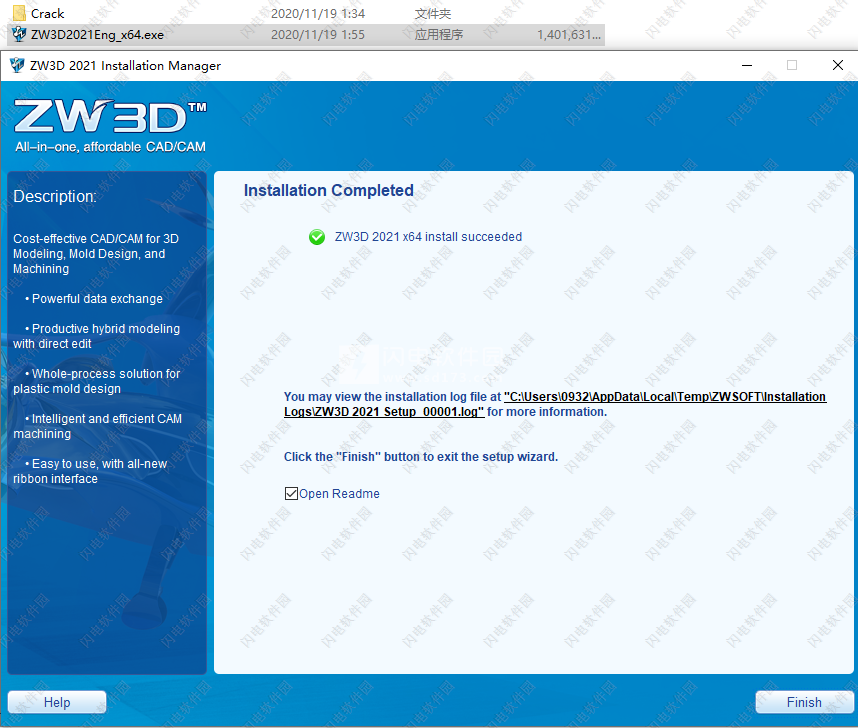Click the 应用程序 type cell
858x728 pixels.
[439, 35]
